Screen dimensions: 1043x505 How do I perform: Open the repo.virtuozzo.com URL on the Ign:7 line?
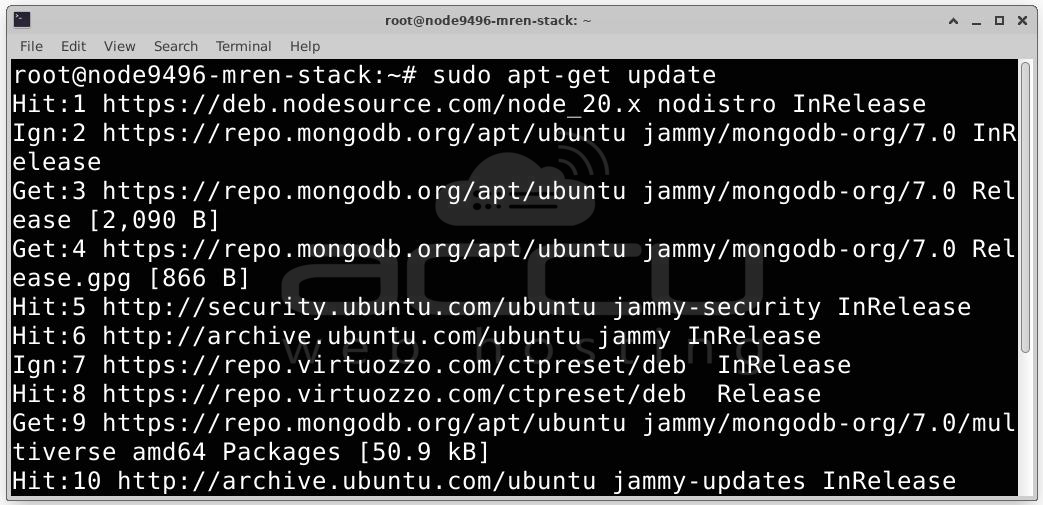point(394,365)
